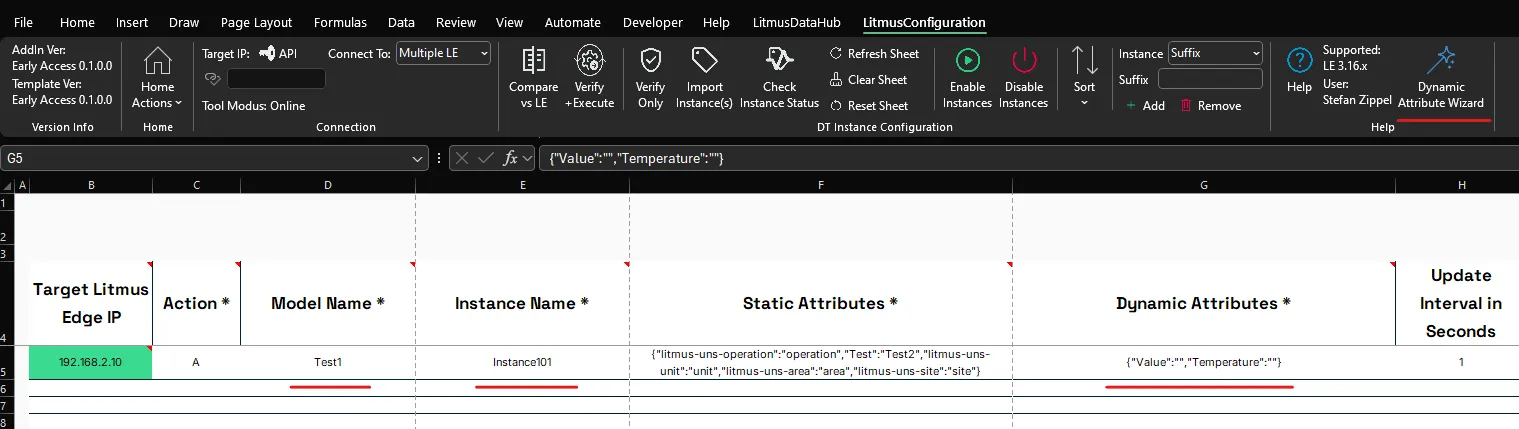The image size is (1519, 429).
Task: Switch to the Data tab
Action: (x=401, y=22)
